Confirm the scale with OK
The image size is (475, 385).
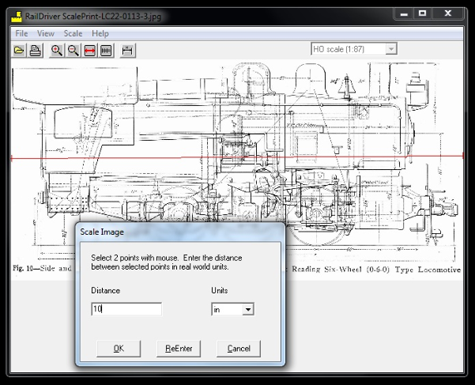tap(119, 349)
